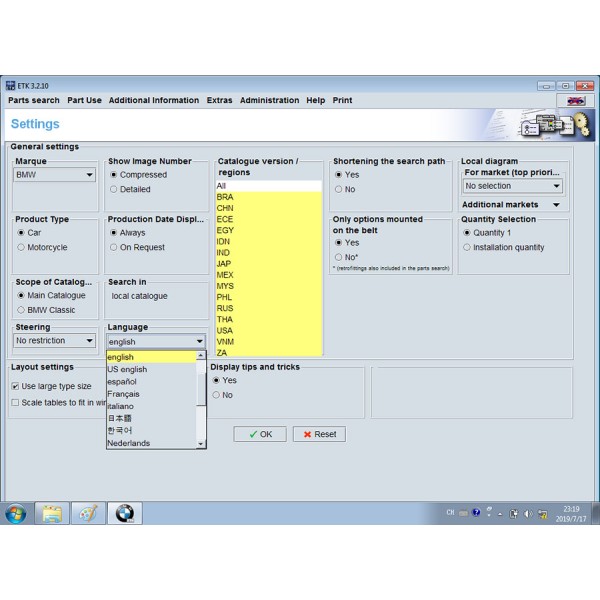This screenshot has width=600, height=600.
Task: Select CHN region in catalogue list
Action: pyautogui.click(x=269, y=208)
